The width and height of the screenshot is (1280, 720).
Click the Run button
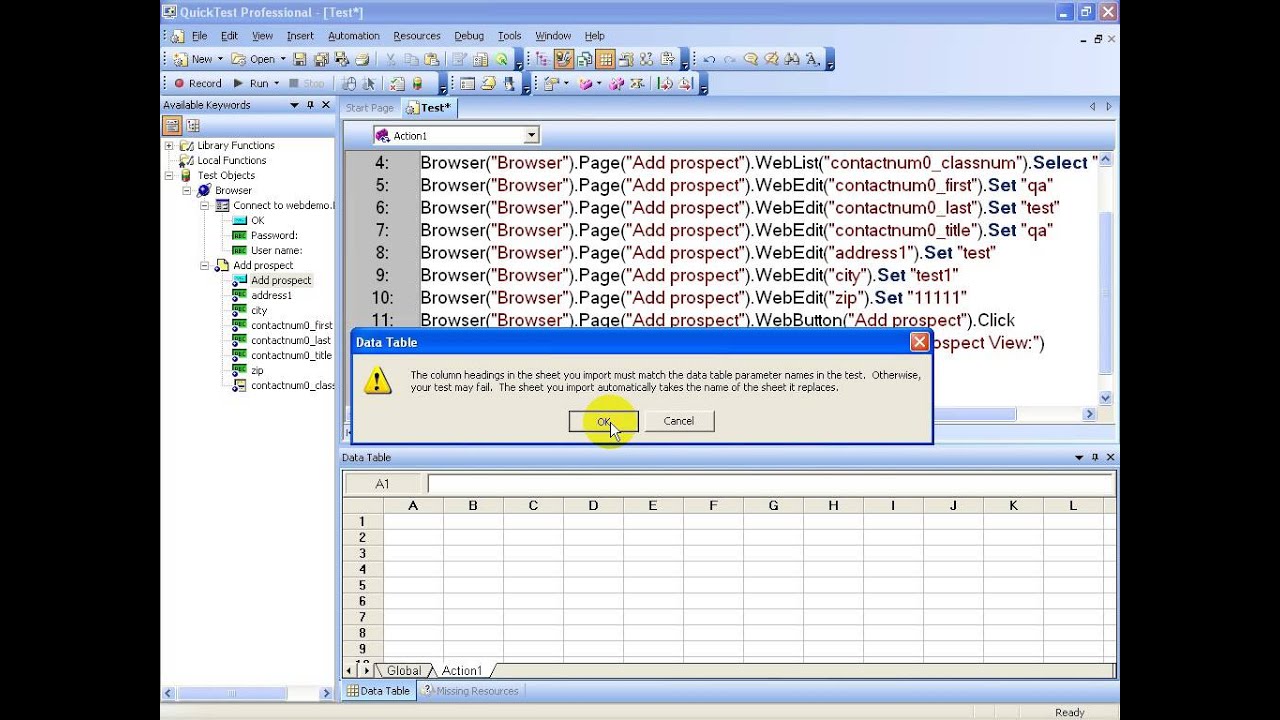[251, 84]
